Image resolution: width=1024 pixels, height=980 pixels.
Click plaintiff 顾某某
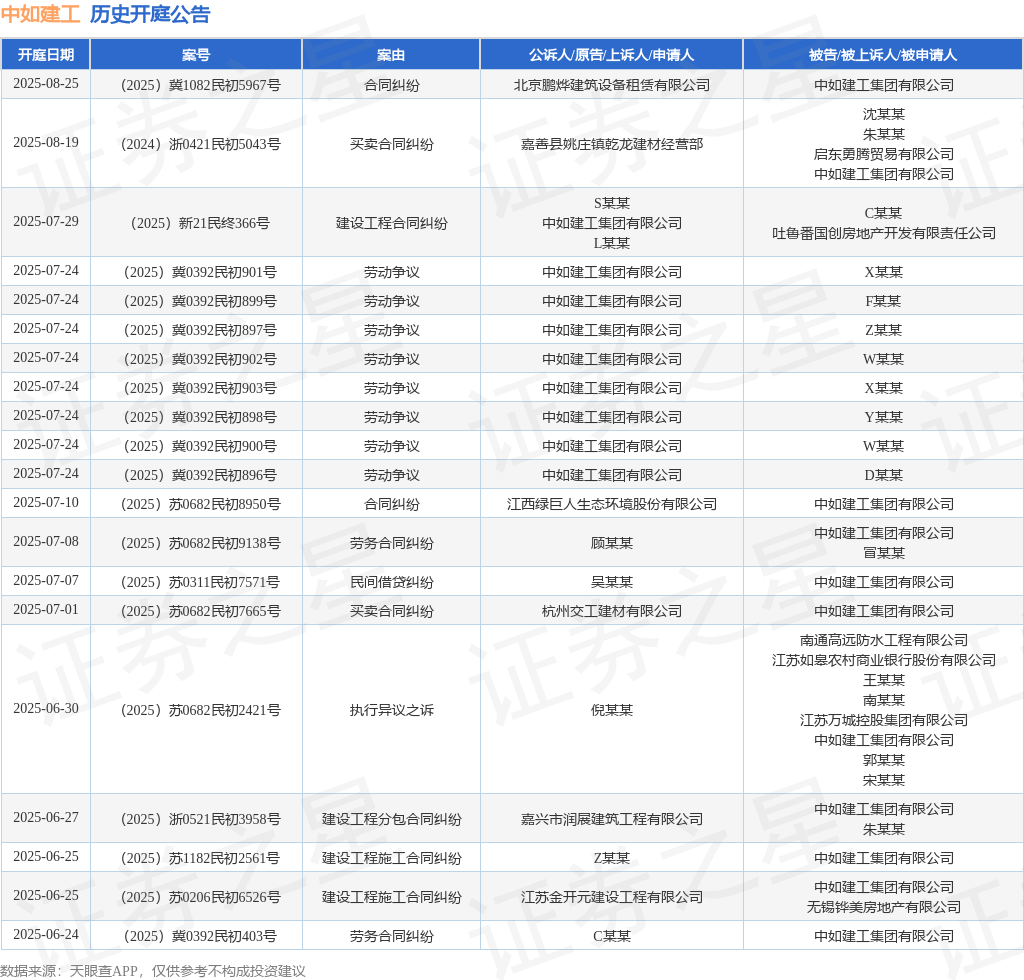(x=611, y=543)
